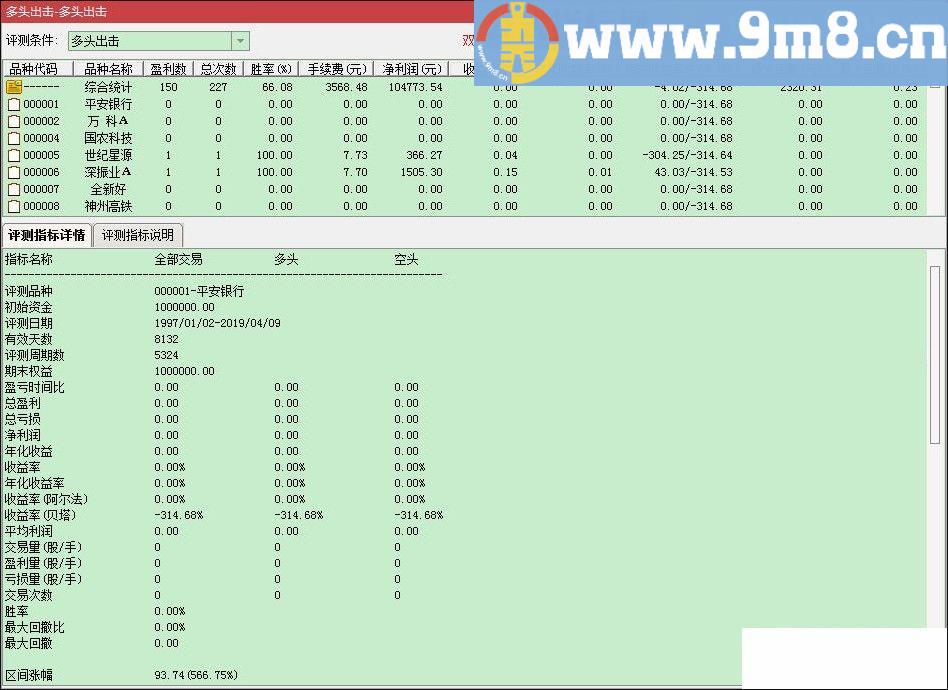Click the 总次数 column header

point(217,68)
